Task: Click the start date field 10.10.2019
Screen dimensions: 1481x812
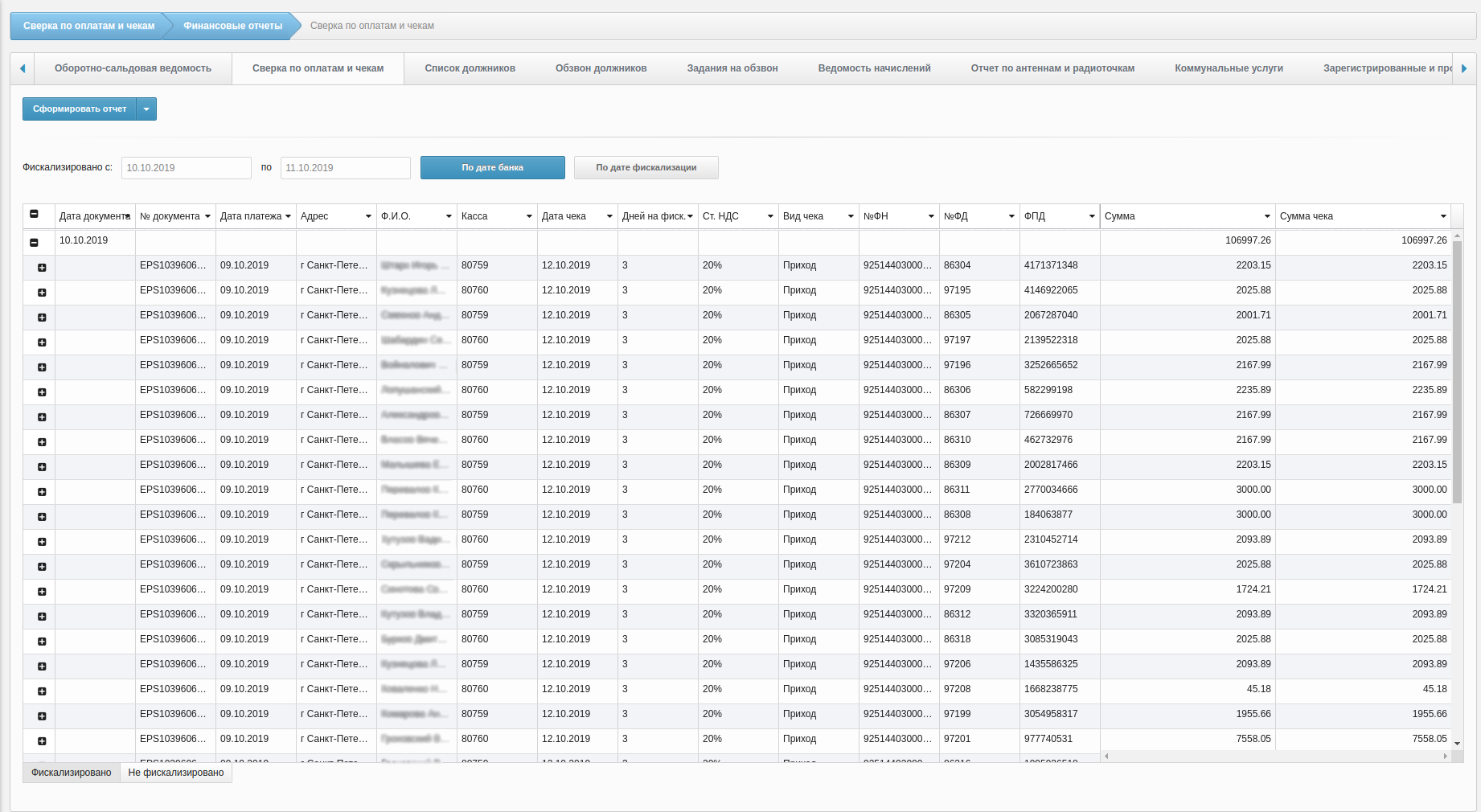Action: coord(186,168)
